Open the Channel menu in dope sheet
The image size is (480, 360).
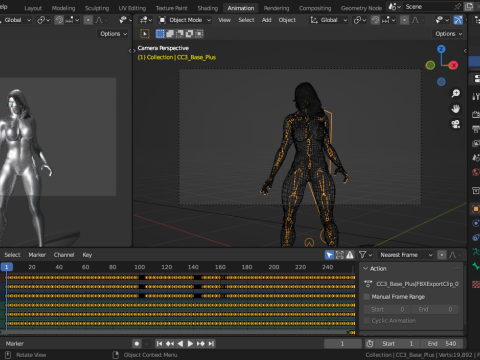click(x=64, y=255)
